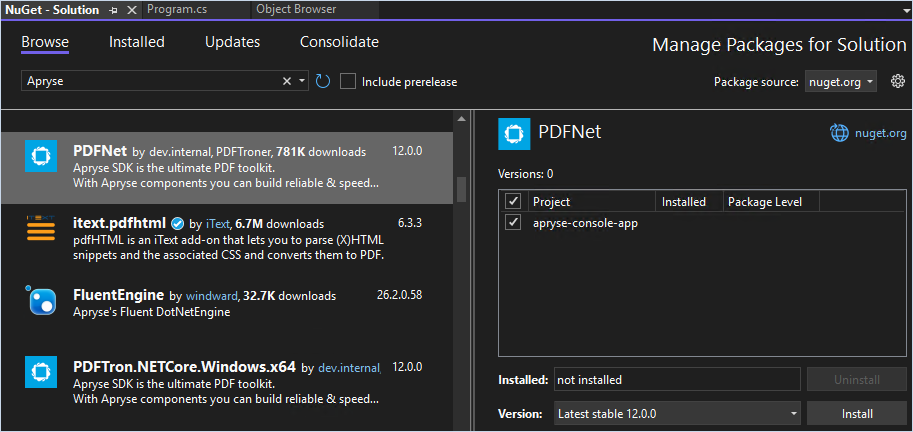Screen dimensions: 913x432
Task: Click the Installed 'not installed' field
Action: (678, 380)
